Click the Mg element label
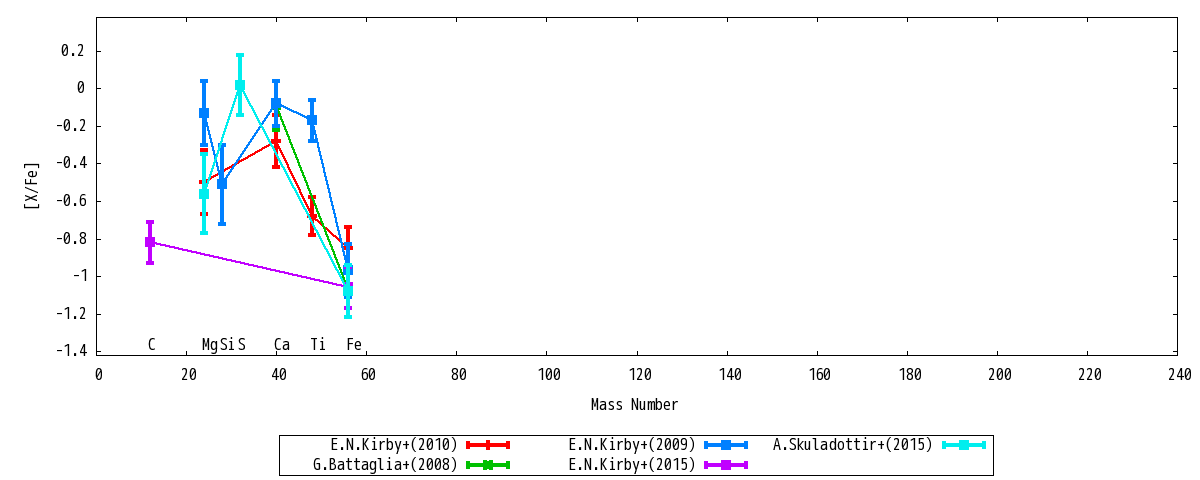The width and height of the screenshot is (1200, 480). coord(210,345)
